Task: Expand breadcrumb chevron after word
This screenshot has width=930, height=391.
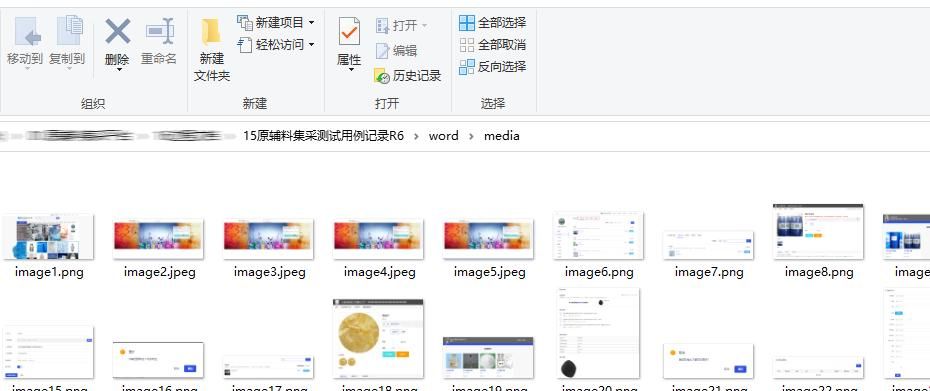Action: click(472, 136)
